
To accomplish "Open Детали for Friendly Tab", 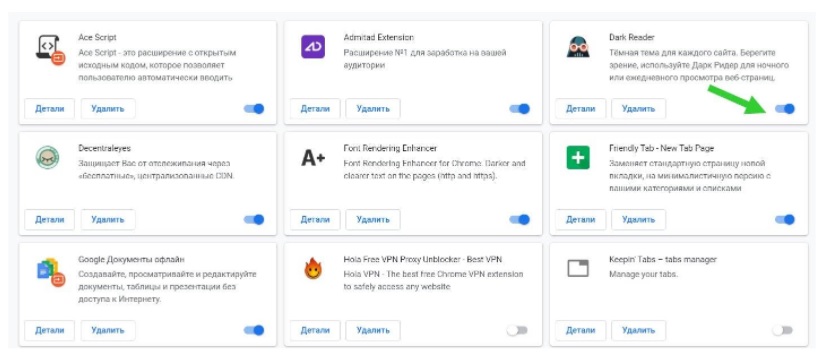I will [x=580, y=220].
